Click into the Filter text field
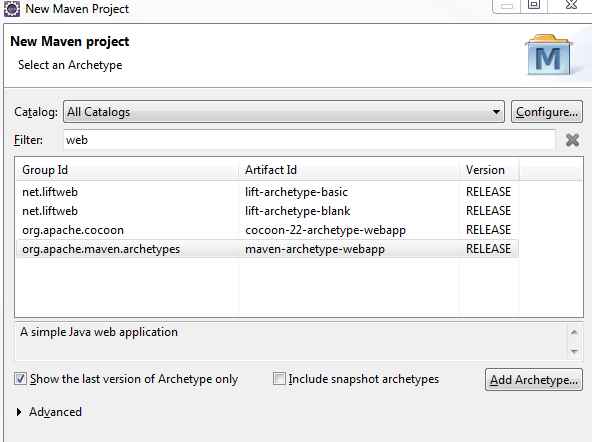Screen dimensions: 592x442 pyautogui.click(x=309, y=140)
